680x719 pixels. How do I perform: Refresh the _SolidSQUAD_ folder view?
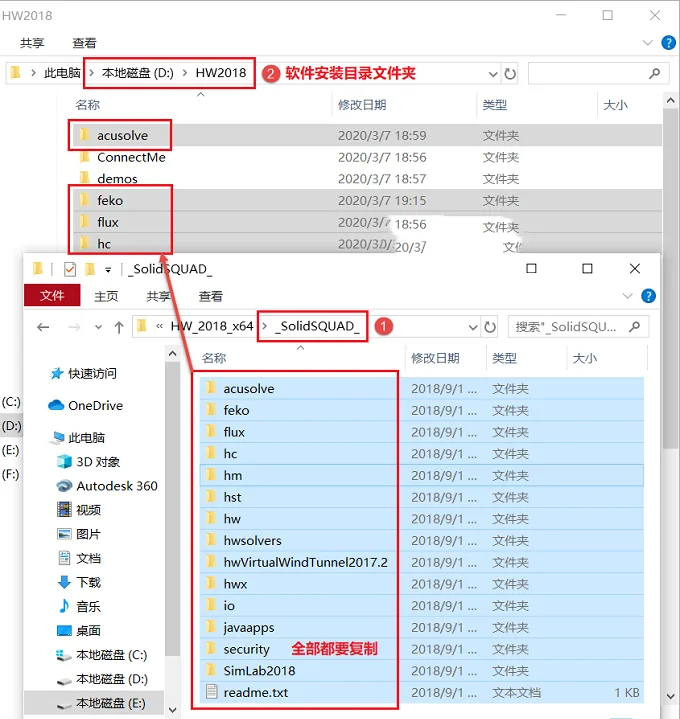490,327
